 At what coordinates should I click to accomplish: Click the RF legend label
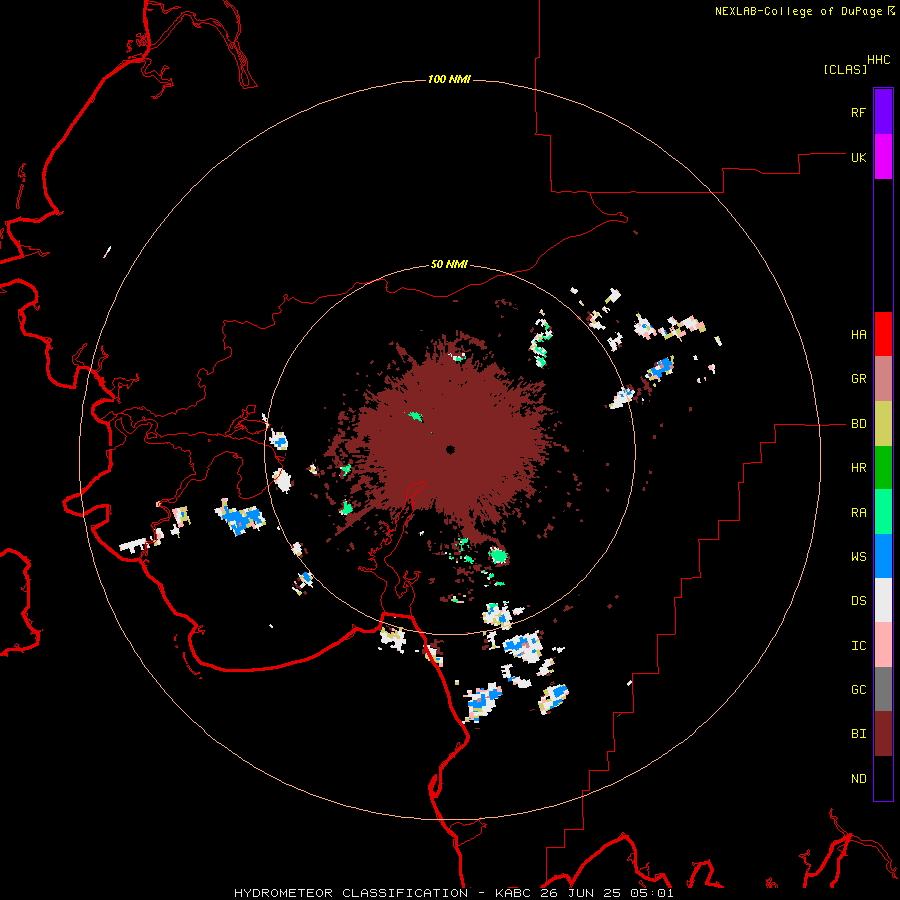pos(858,112)
